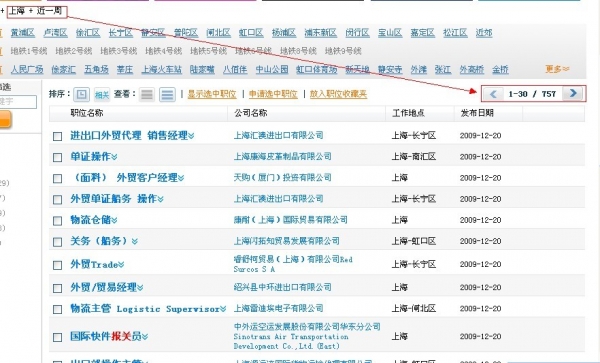The width and height of the screenshot is (600, 363).
Task: Expand details chevron for 单证操作
Action: click(x=114, y=157)
